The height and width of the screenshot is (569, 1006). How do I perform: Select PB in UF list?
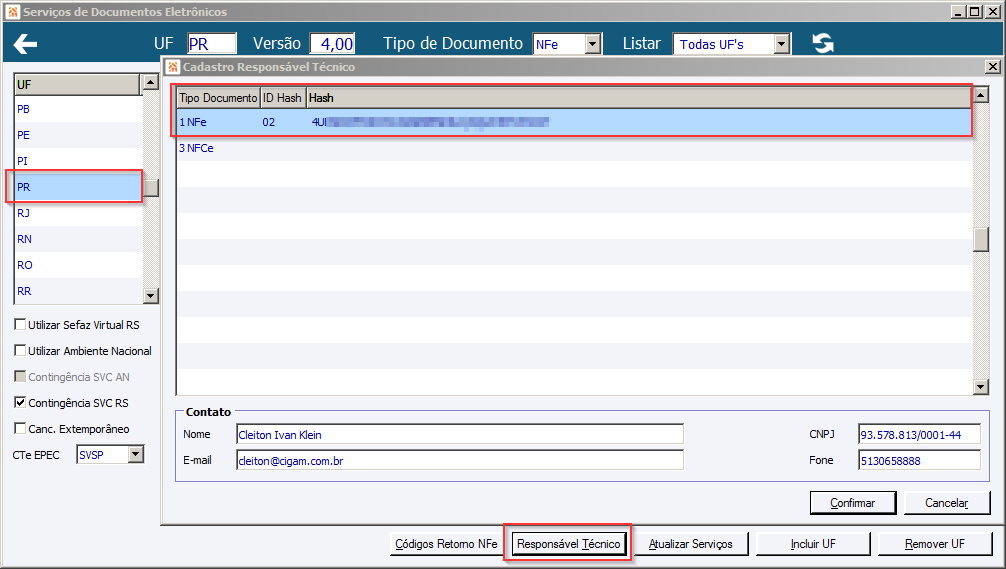click(78, 109)
